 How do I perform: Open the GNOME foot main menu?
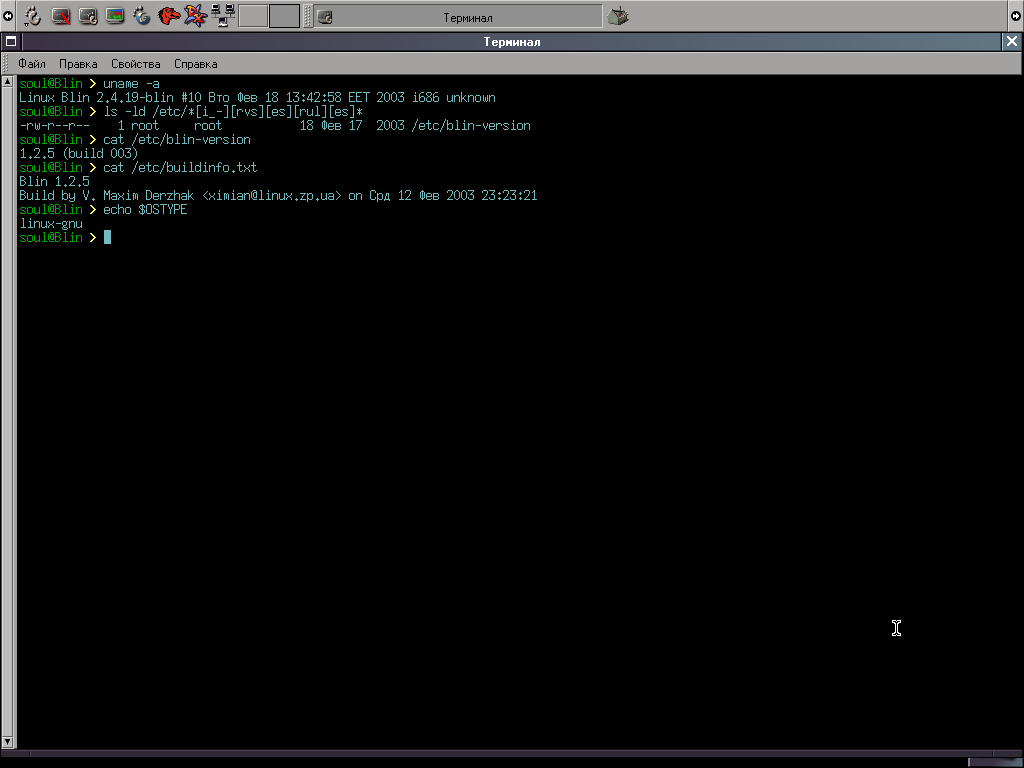(33, 16)
